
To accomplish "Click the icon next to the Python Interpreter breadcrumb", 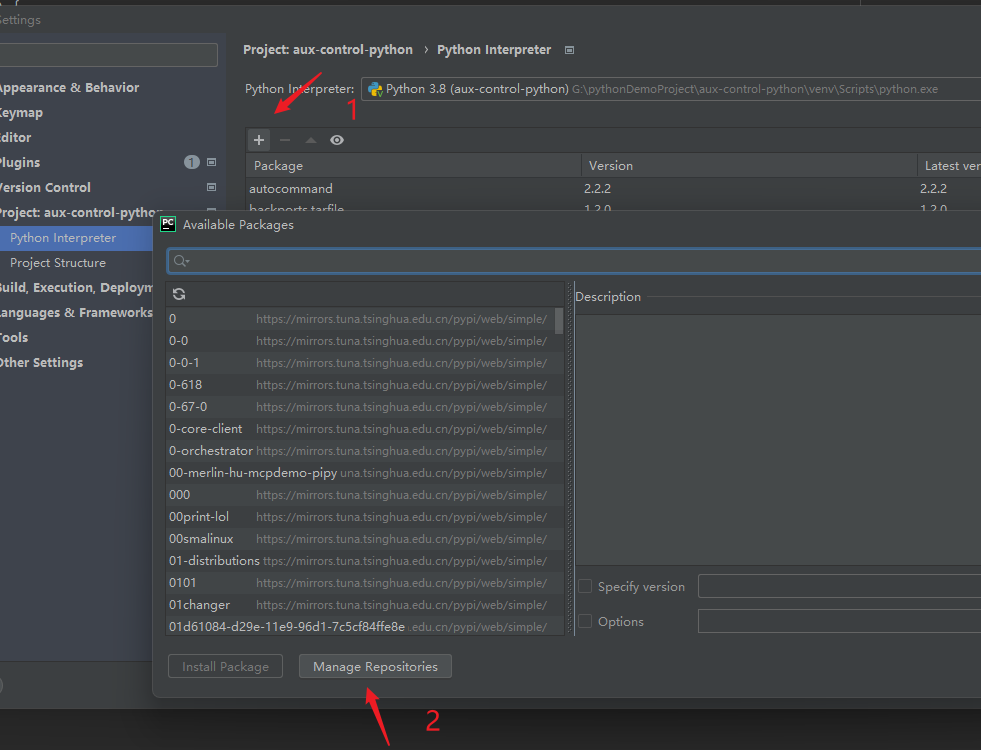I will [569, 50].
